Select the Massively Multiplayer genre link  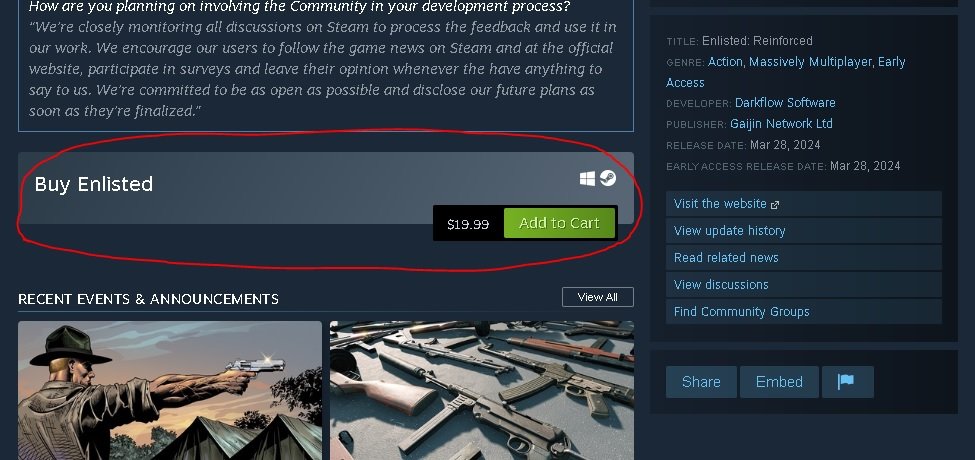coord(810,62)
